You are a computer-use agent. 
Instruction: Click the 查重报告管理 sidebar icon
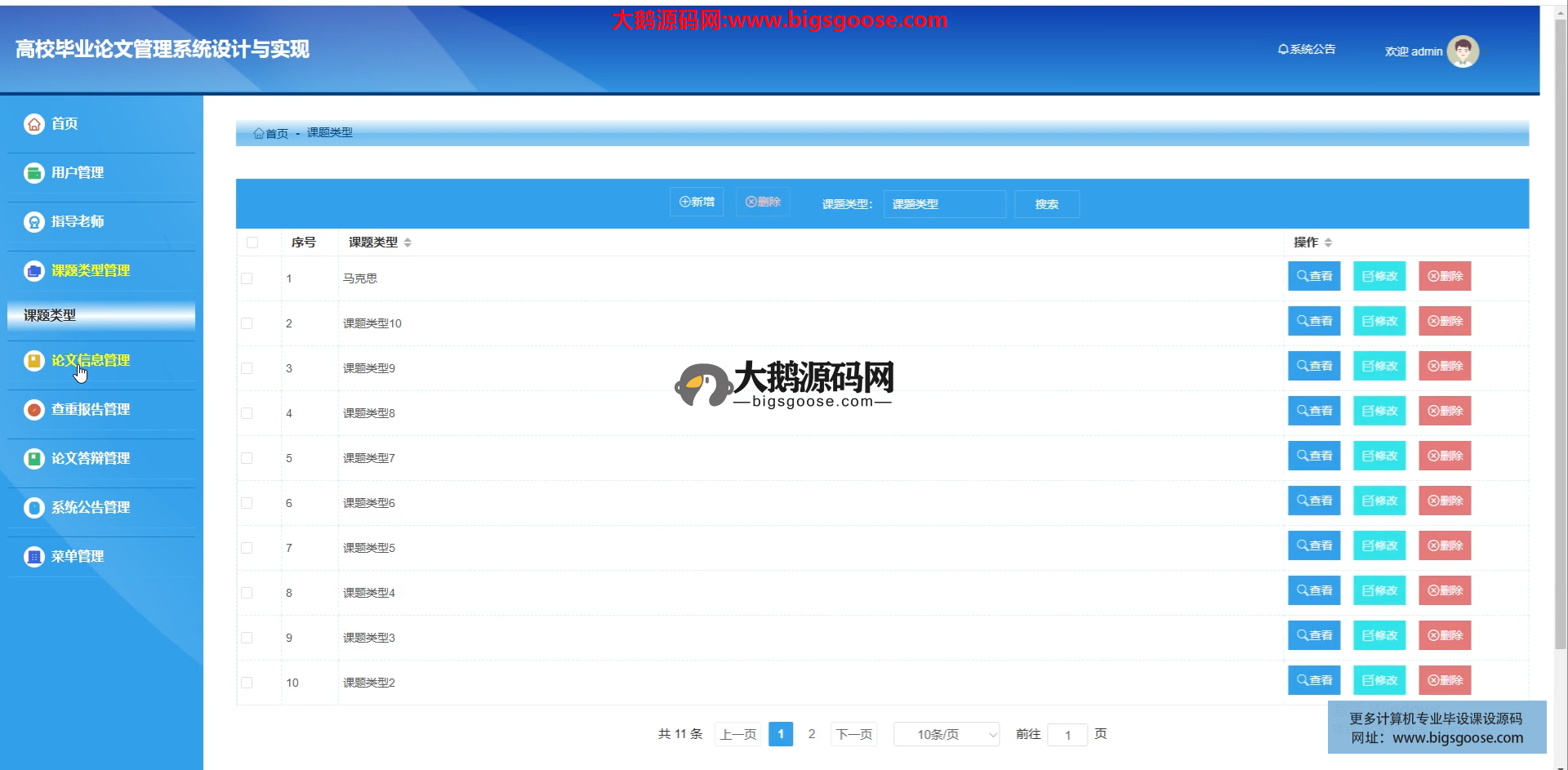click(33, 410)
